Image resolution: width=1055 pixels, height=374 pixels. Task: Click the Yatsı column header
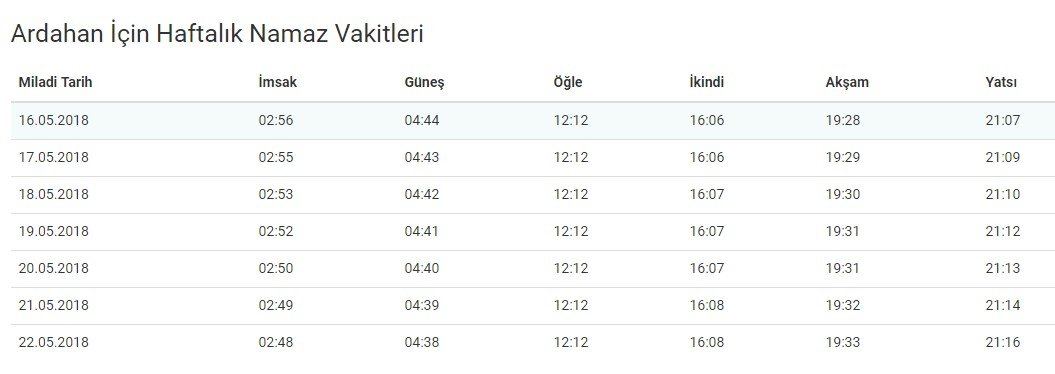coord(1001,83)
